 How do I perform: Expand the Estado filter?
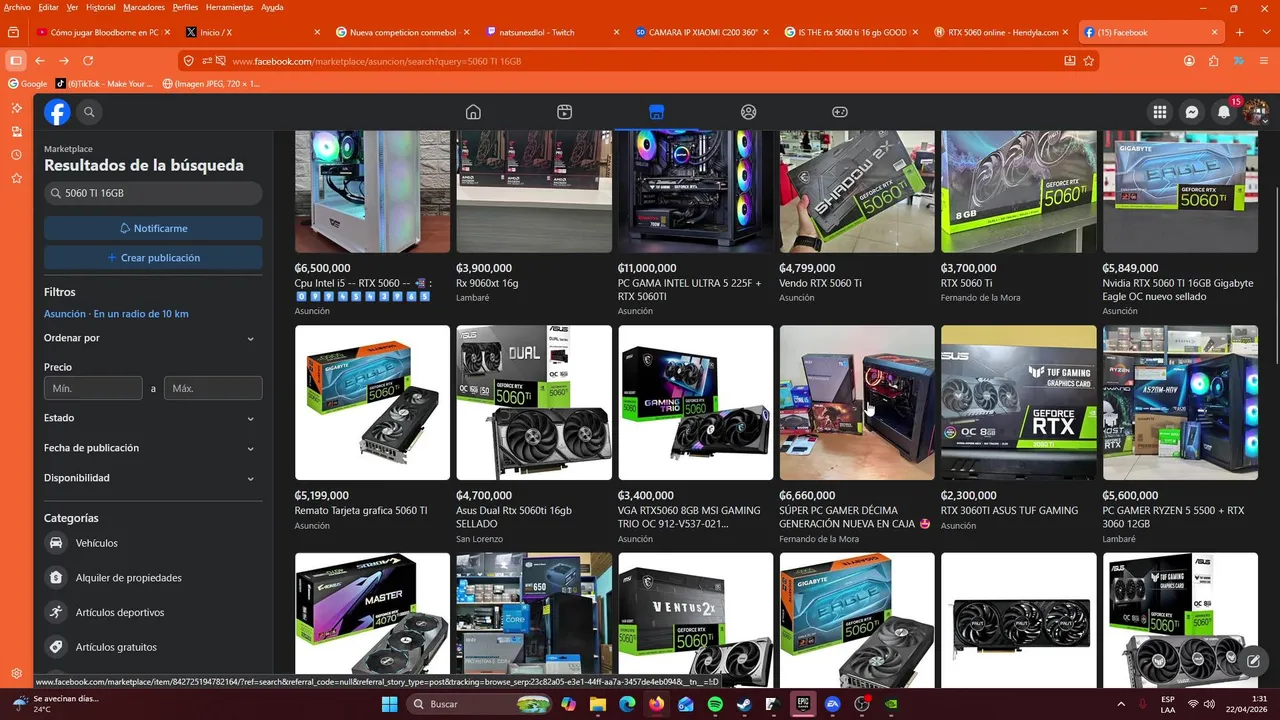point(153,418)
